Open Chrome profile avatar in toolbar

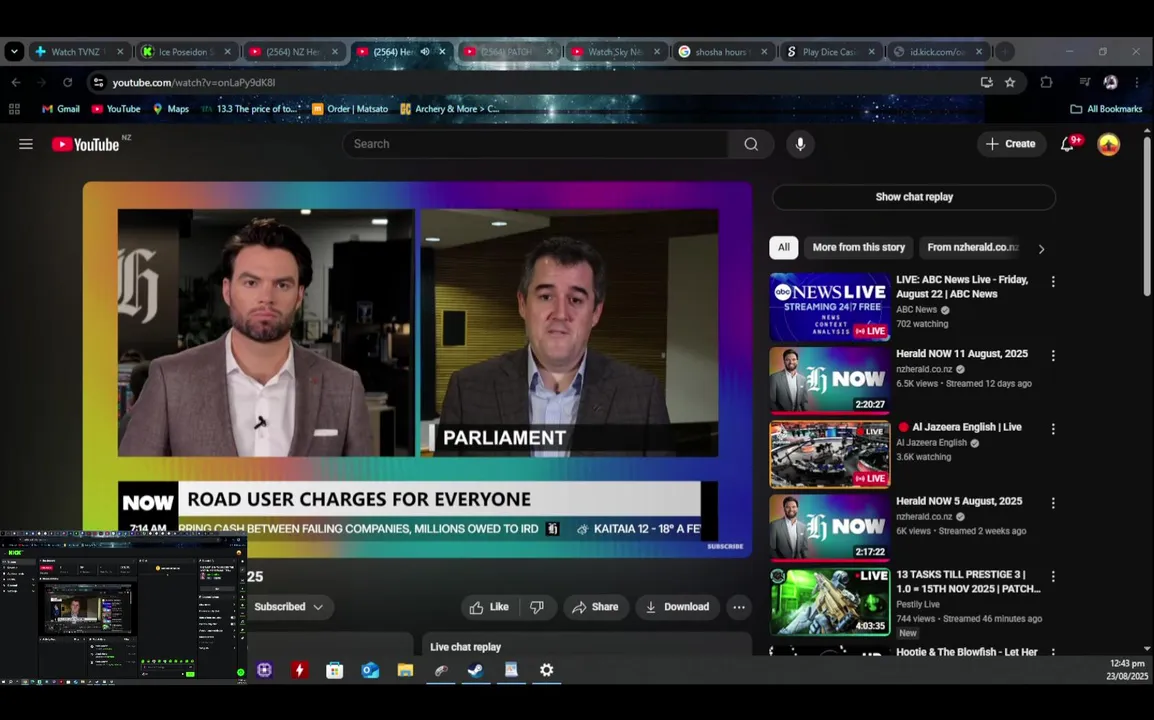click(1111, 82)
